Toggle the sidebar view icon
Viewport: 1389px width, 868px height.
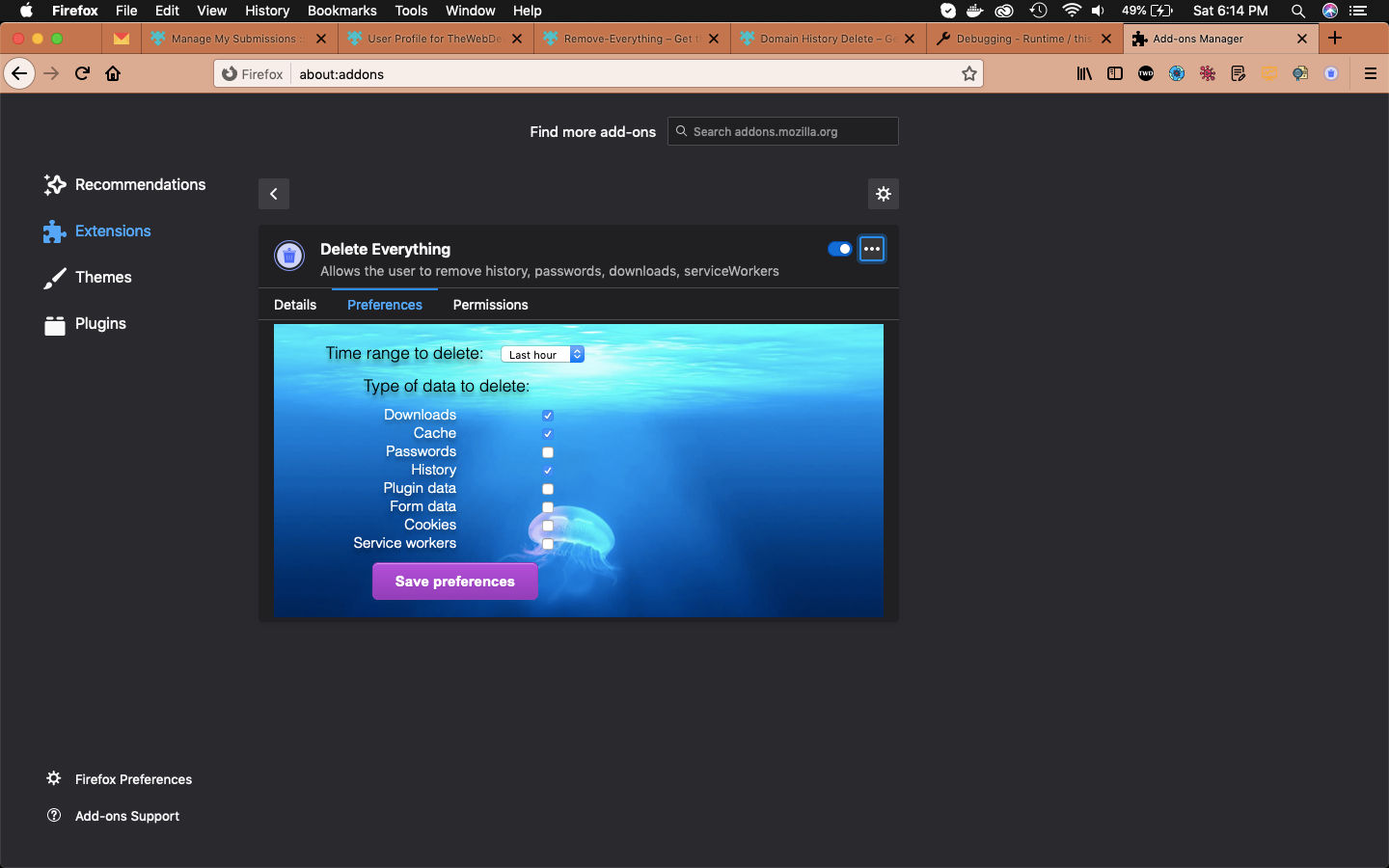[1115, 73]
